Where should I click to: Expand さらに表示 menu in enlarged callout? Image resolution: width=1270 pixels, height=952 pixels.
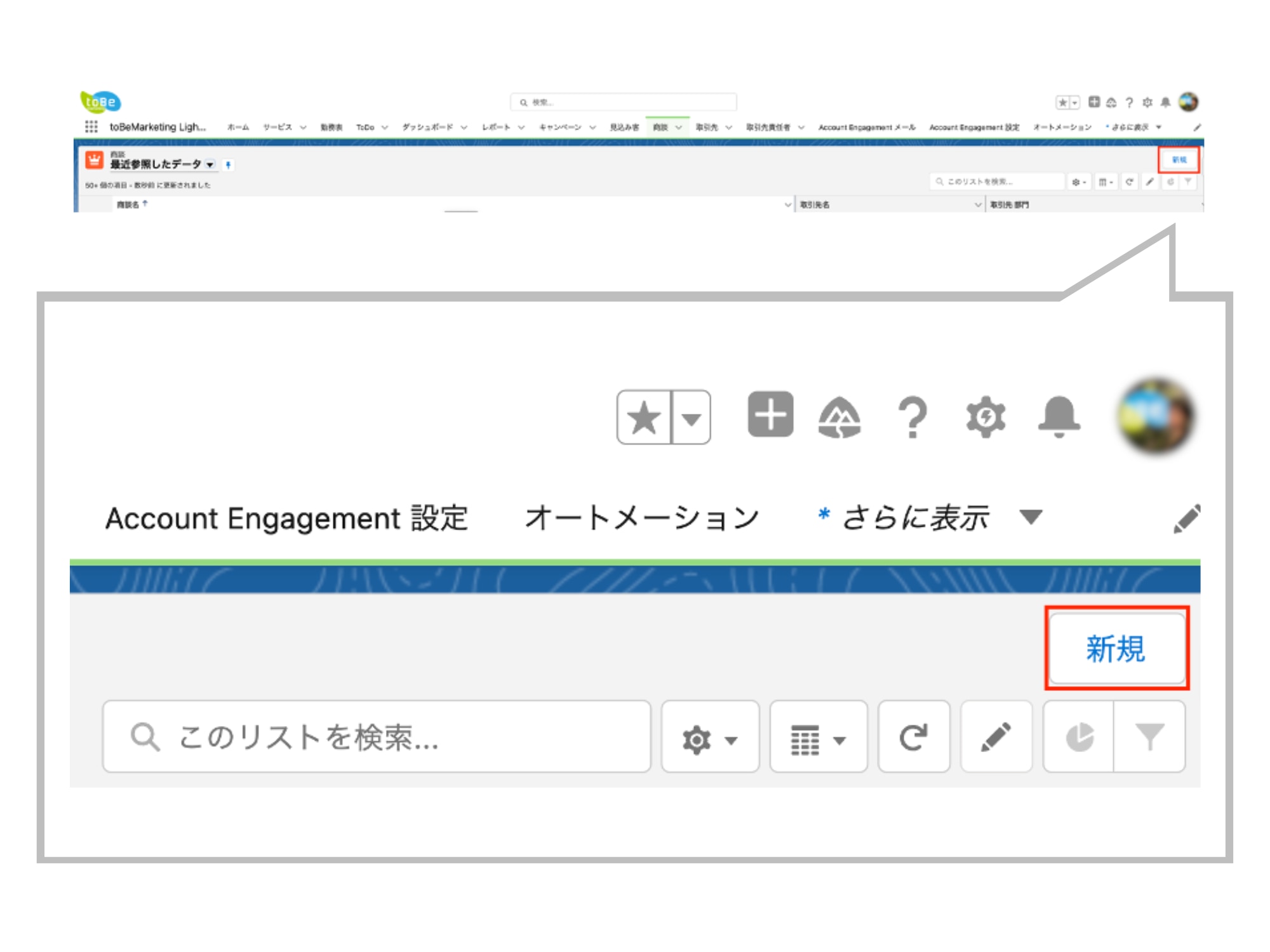click(930, 517)
